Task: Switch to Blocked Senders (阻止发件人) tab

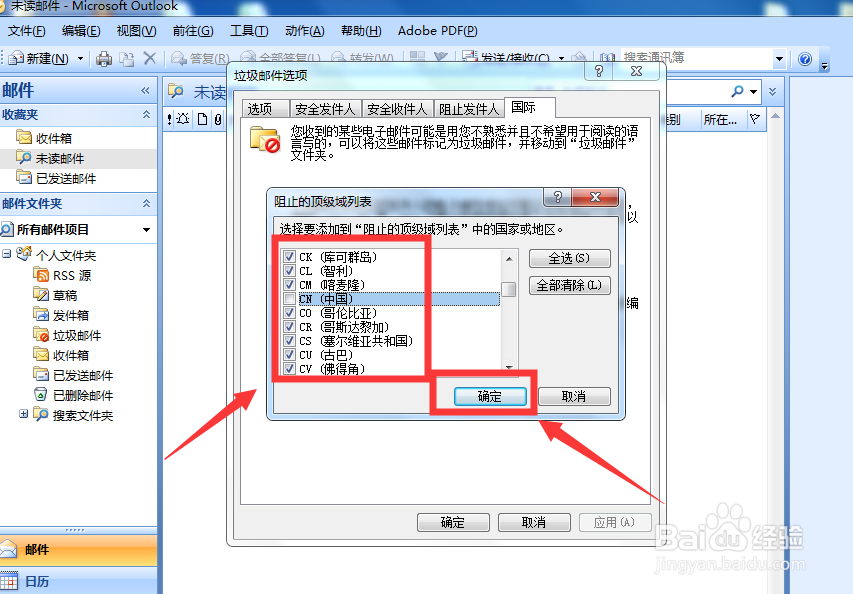Action: [468, 109]
